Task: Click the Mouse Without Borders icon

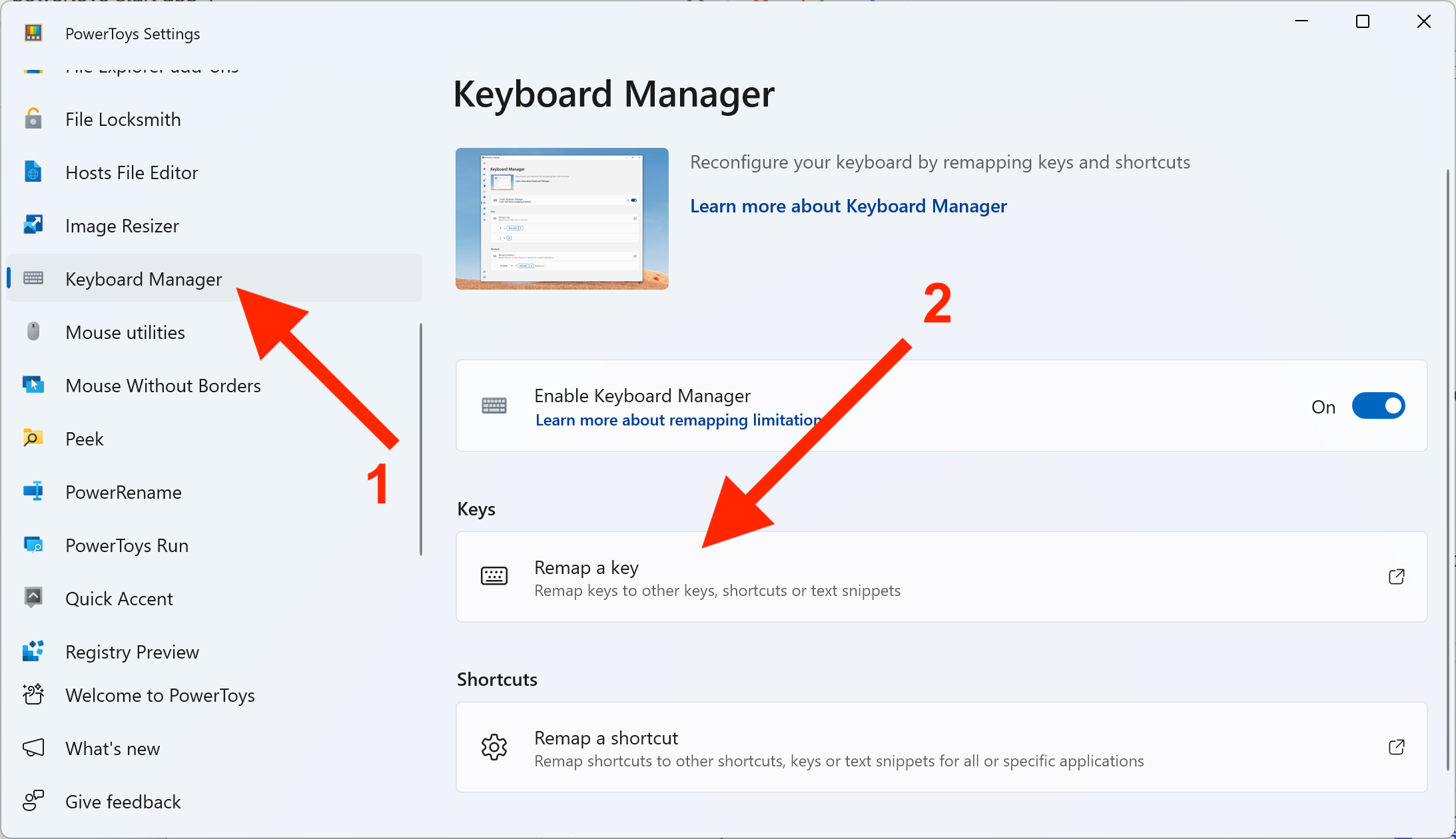Action: click(x=33, y=385)
